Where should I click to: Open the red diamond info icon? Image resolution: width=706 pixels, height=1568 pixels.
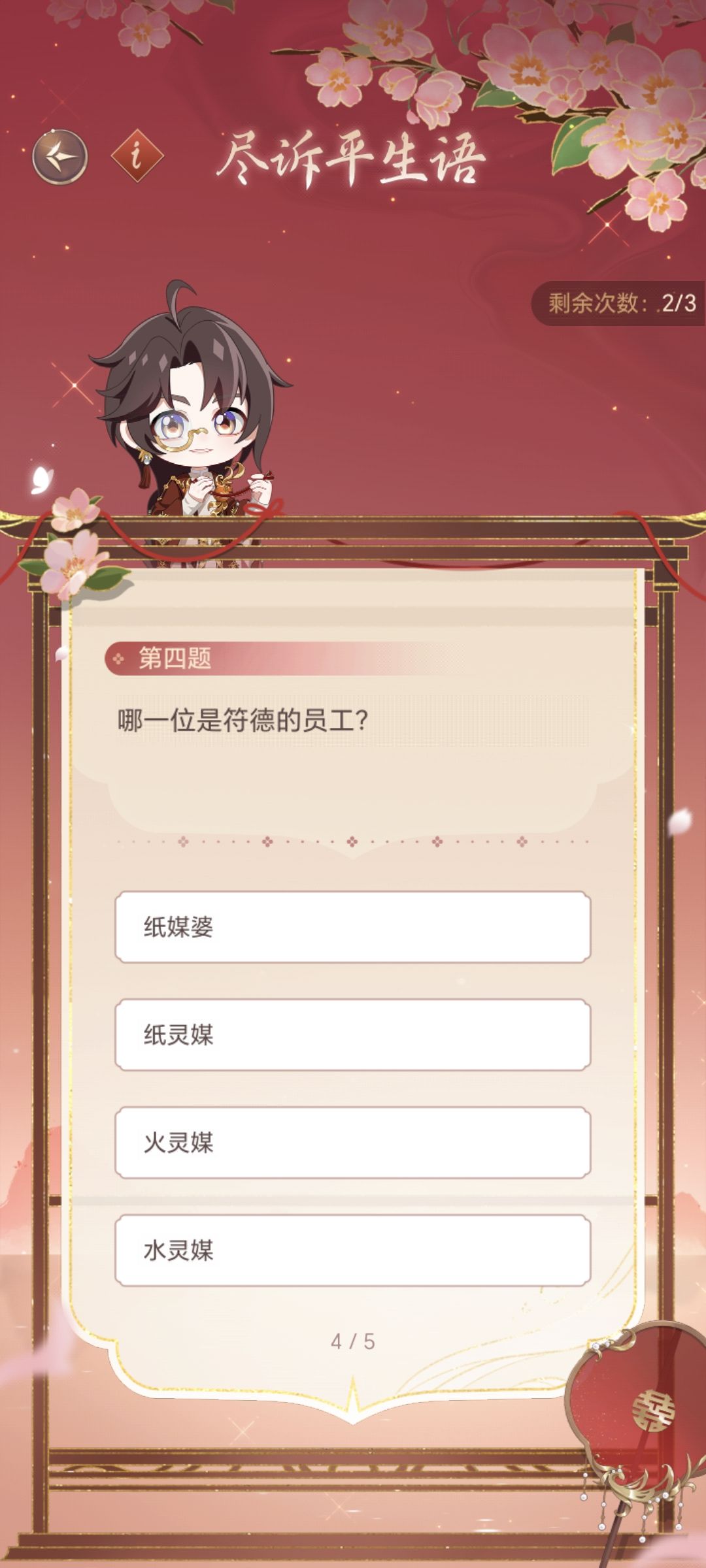(x=137, y=156)
